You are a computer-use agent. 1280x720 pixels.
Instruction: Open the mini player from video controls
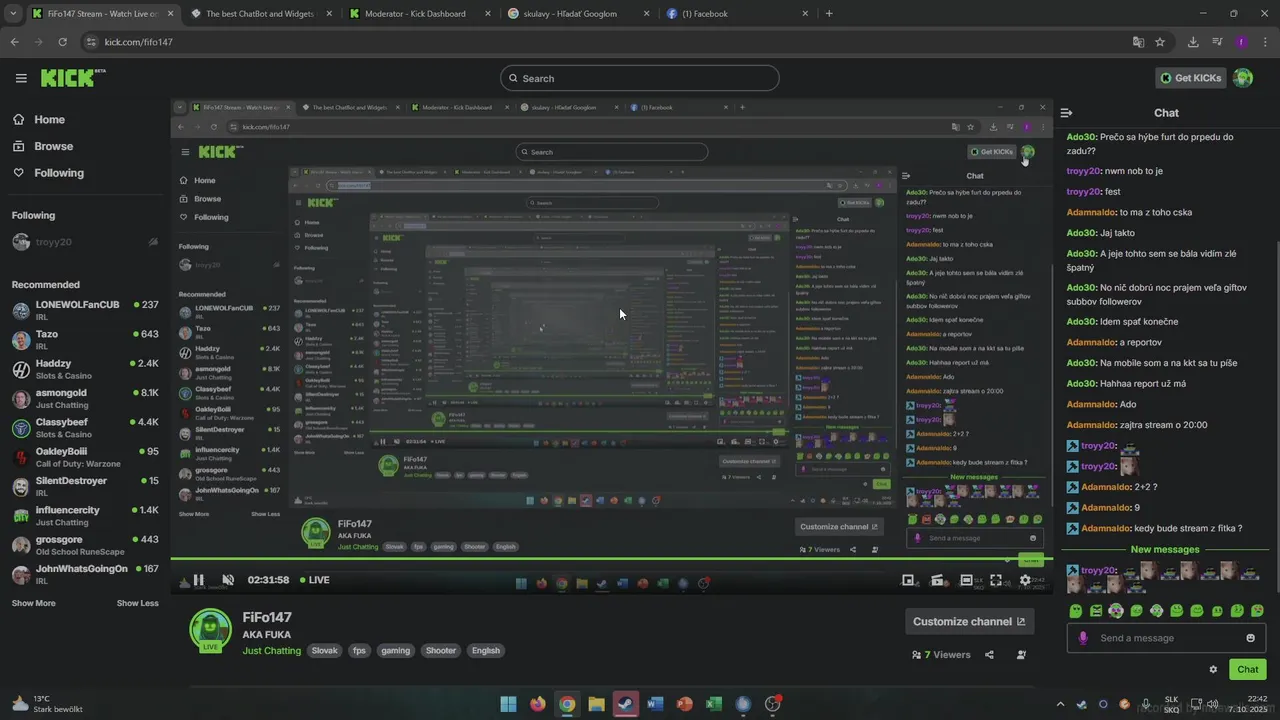tap(908, 580)
